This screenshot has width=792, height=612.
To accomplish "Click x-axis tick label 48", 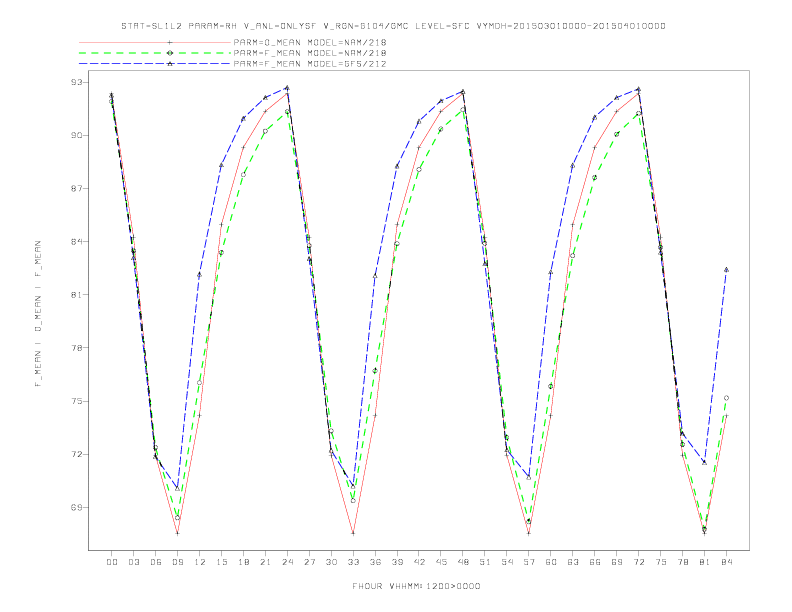I will pos(463,562).
